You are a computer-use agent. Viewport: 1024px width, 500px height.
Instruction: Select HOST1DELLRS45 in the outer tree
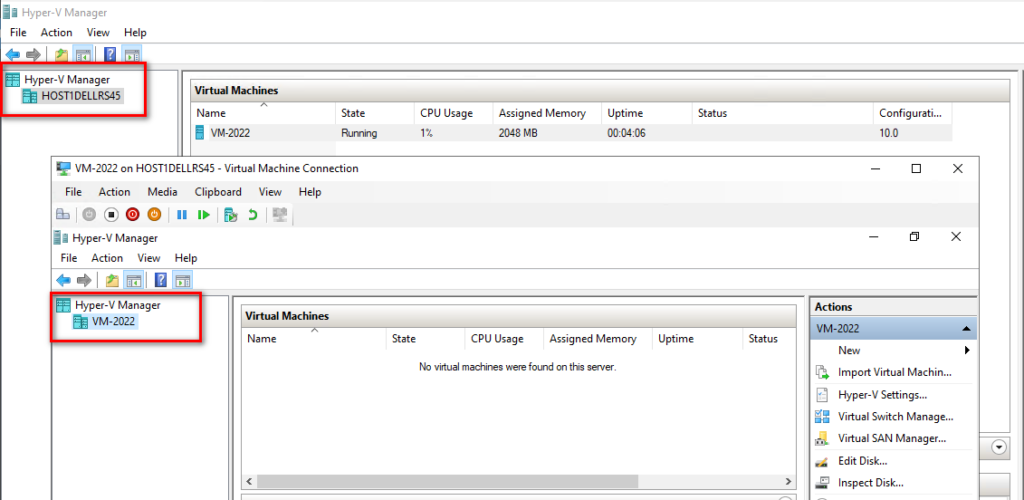pos(81,96)
